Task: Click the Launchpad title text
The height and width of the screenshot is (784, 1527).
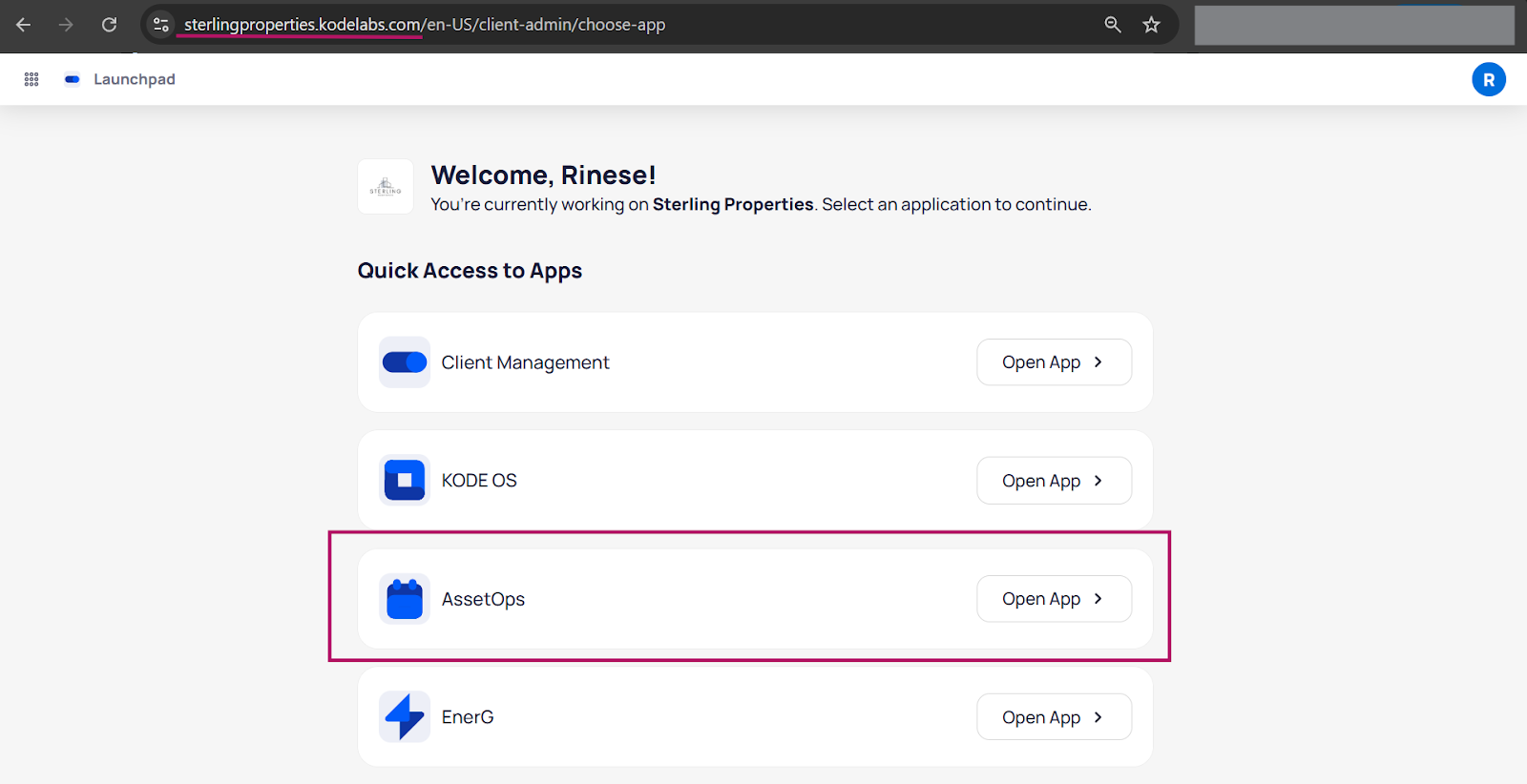Action: (135, 79)
